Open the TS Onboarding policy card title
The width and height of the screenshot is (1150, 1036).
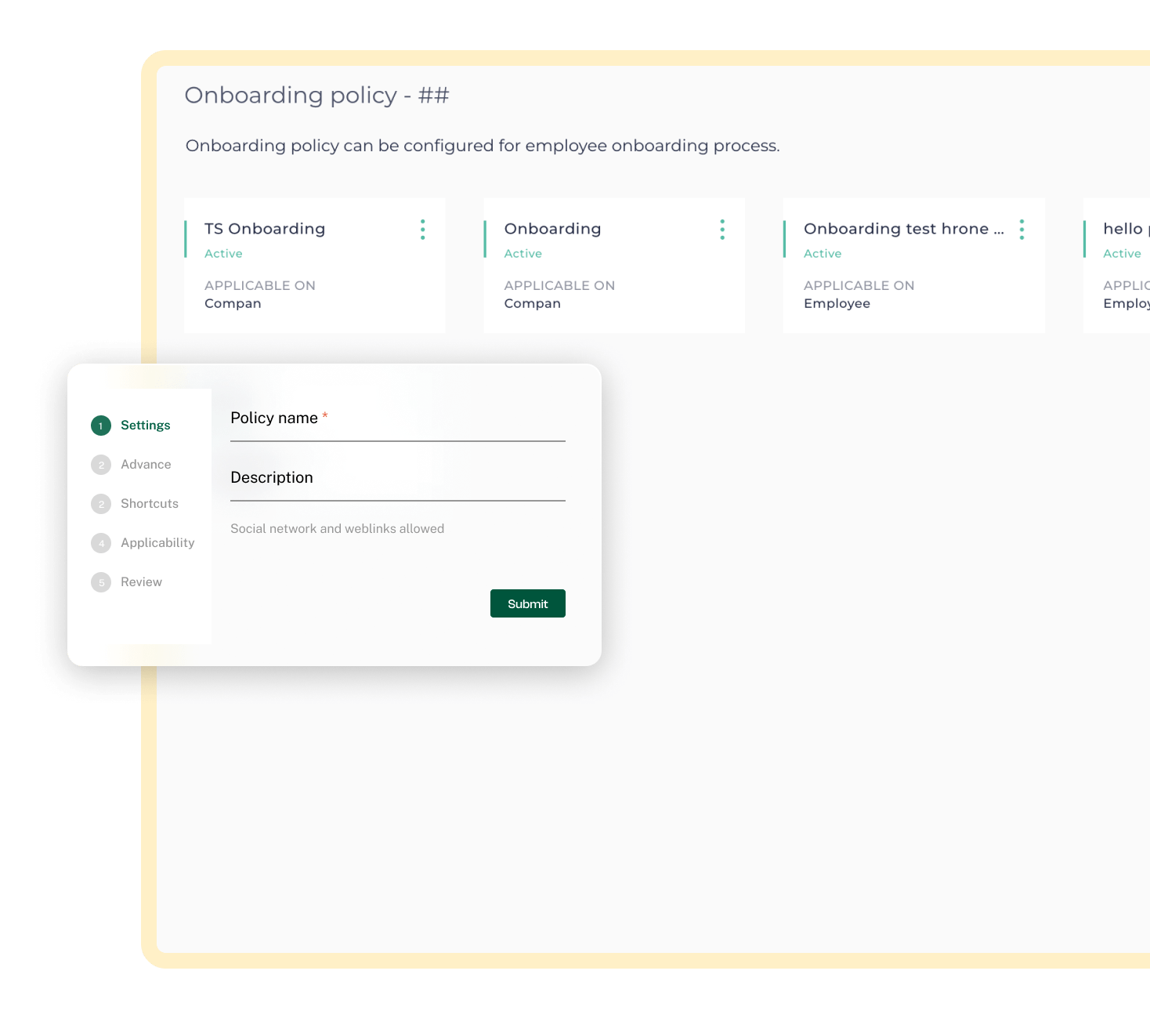point(265,229)
